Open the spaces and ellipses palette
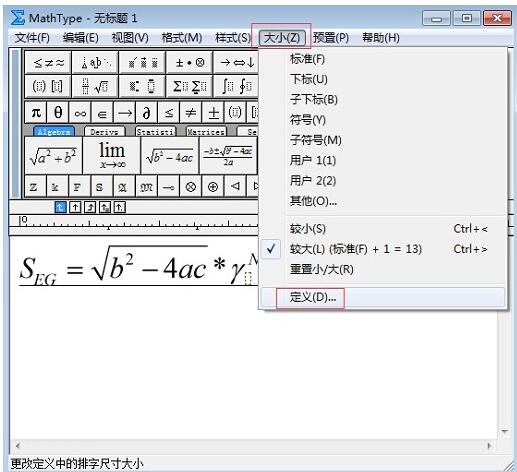The image size is (517, 472). (x=95, y=62)
